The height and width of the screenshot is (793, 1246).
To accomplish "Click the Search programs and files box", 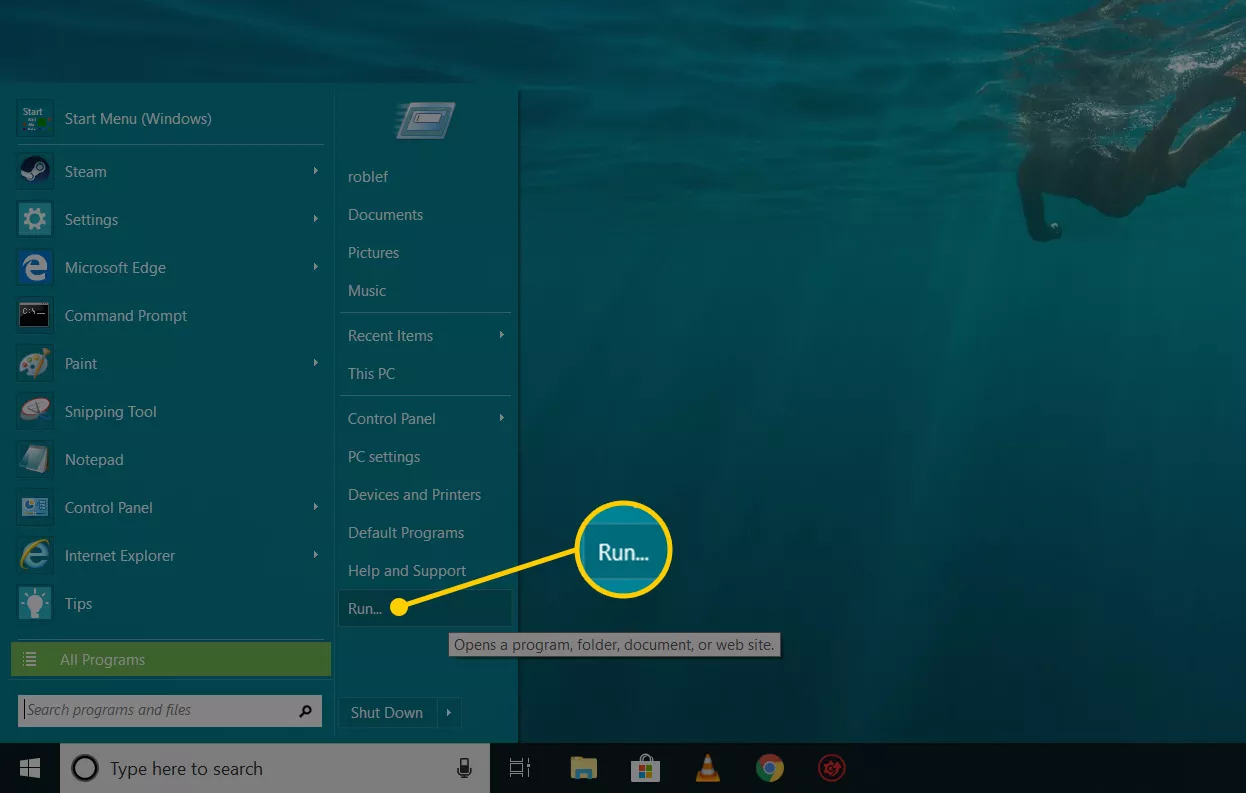I will (x=170, y=711).
